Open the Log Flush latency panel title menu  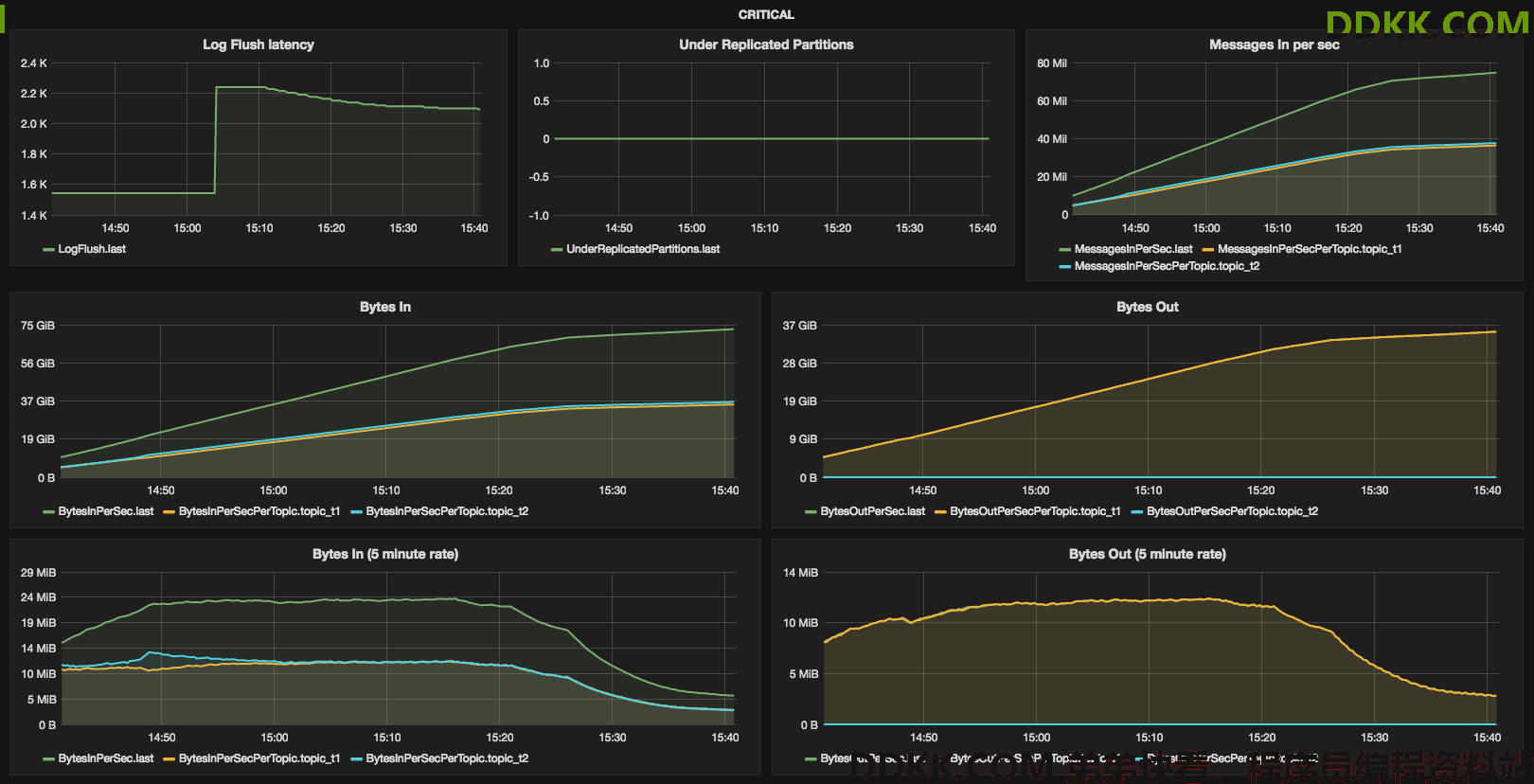click(x=258, y=45)
